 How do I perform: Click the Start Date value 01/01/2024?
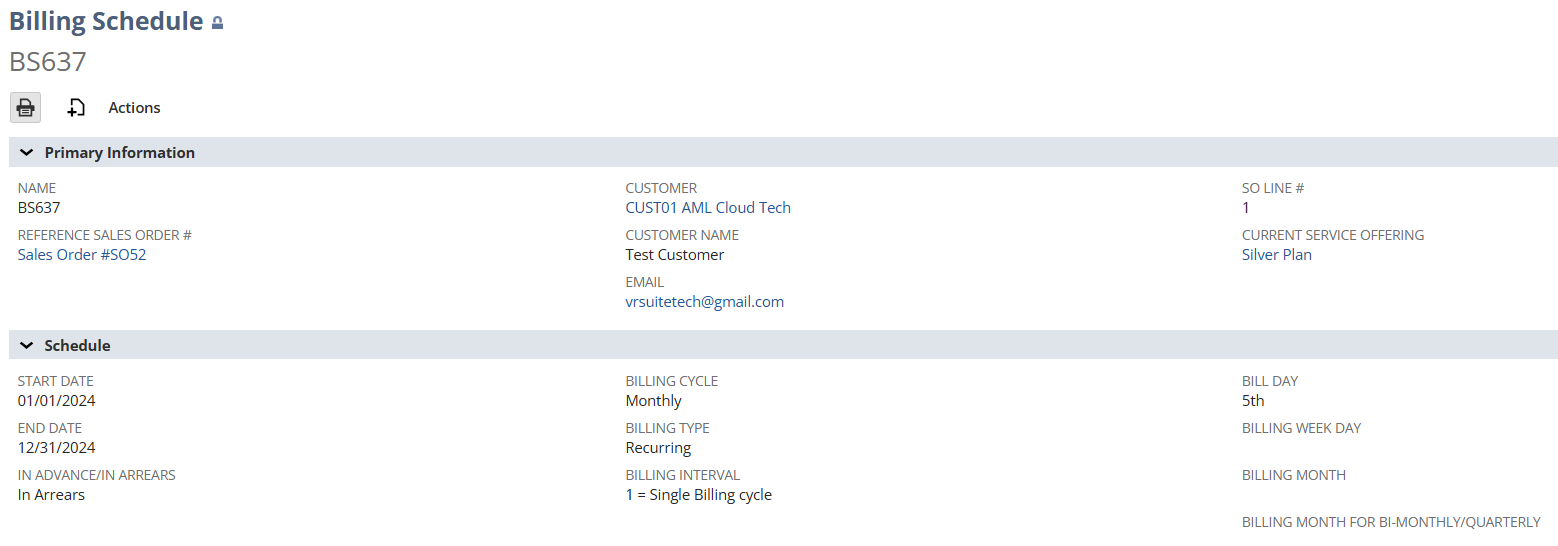click(57, 401)
